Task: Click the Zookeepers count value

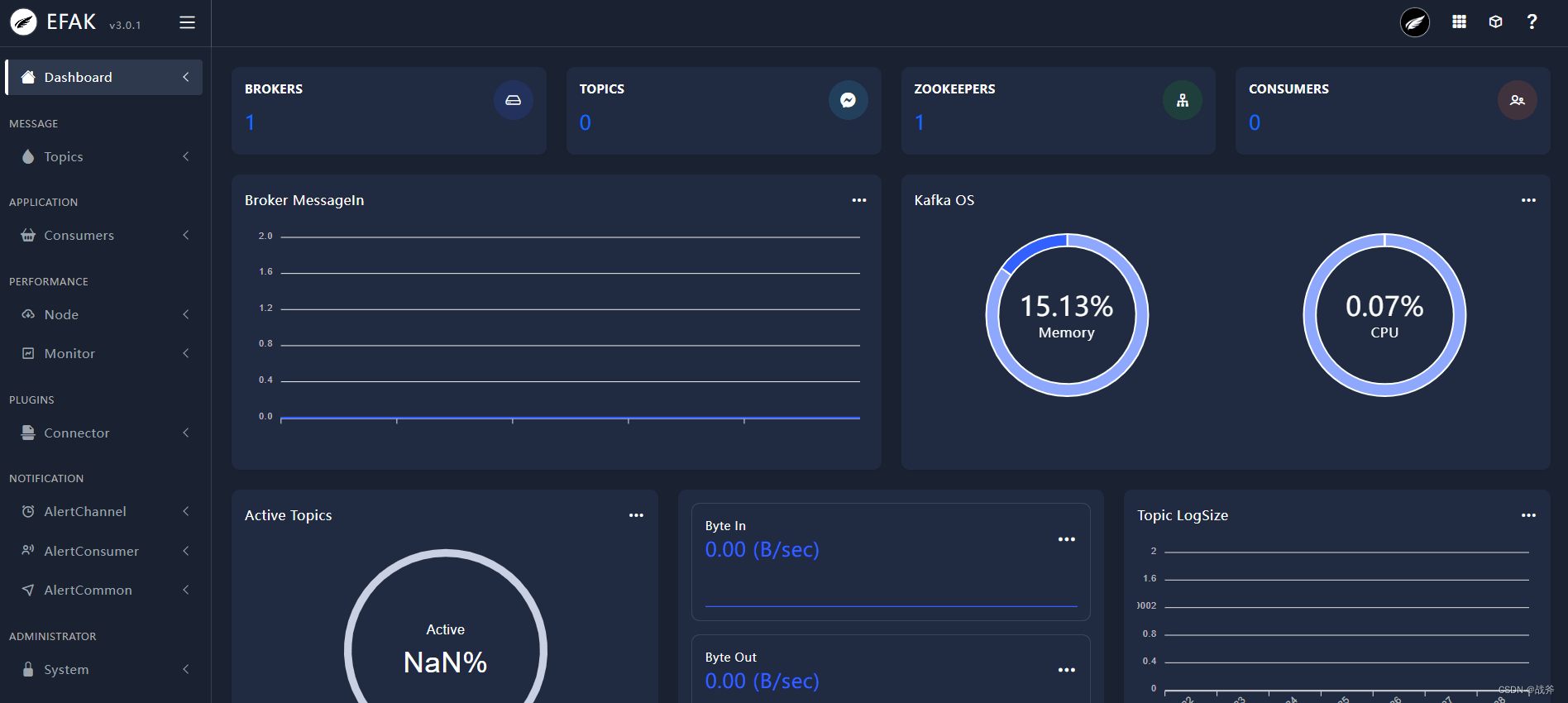Action: (920, 122)
